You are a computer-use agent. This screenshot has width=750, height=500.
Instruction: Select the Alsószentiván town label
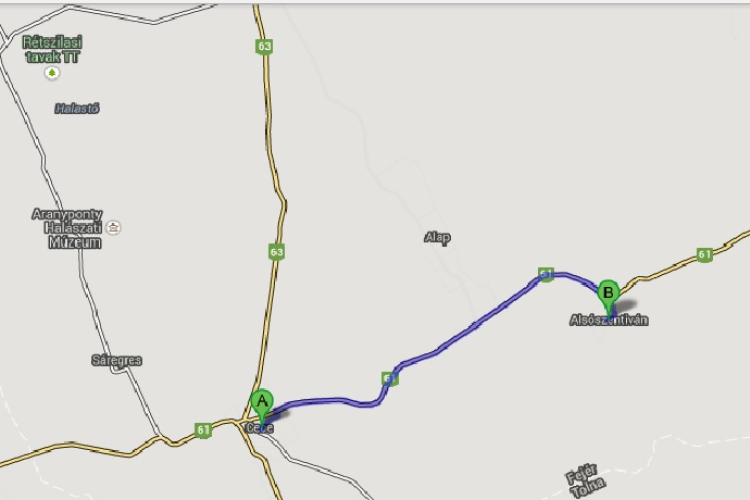point(609,320)
